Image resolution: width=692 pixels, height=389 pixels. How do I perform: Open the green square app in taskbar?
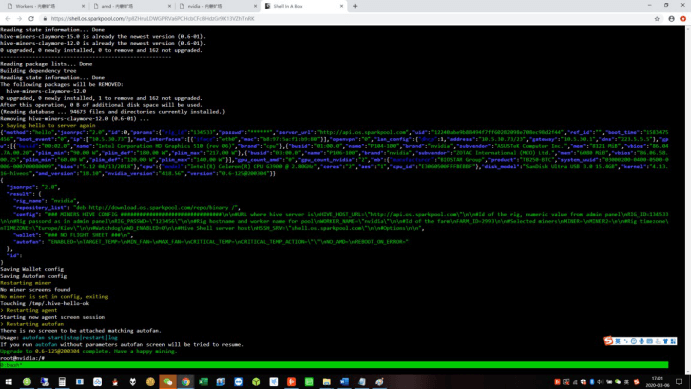(309, 381)
